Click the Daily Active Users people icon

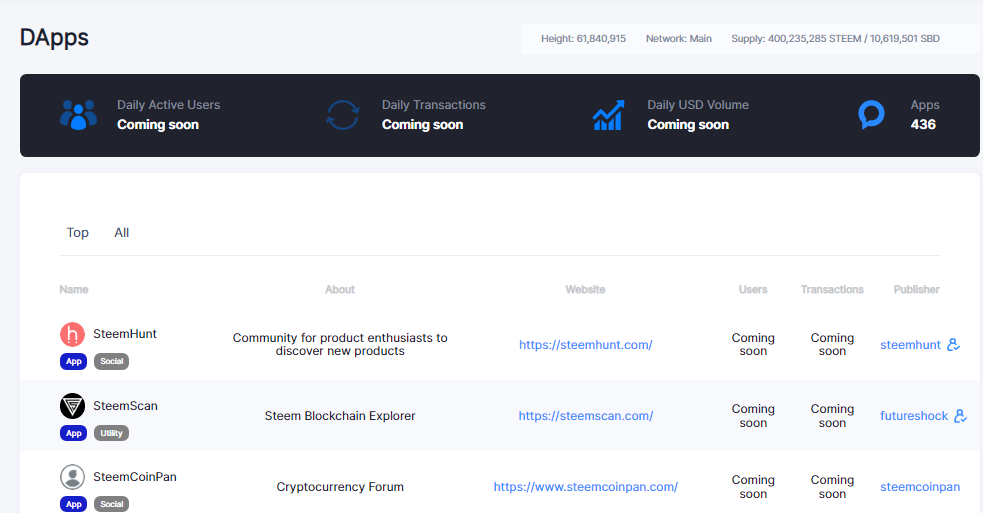pos(78,115)
